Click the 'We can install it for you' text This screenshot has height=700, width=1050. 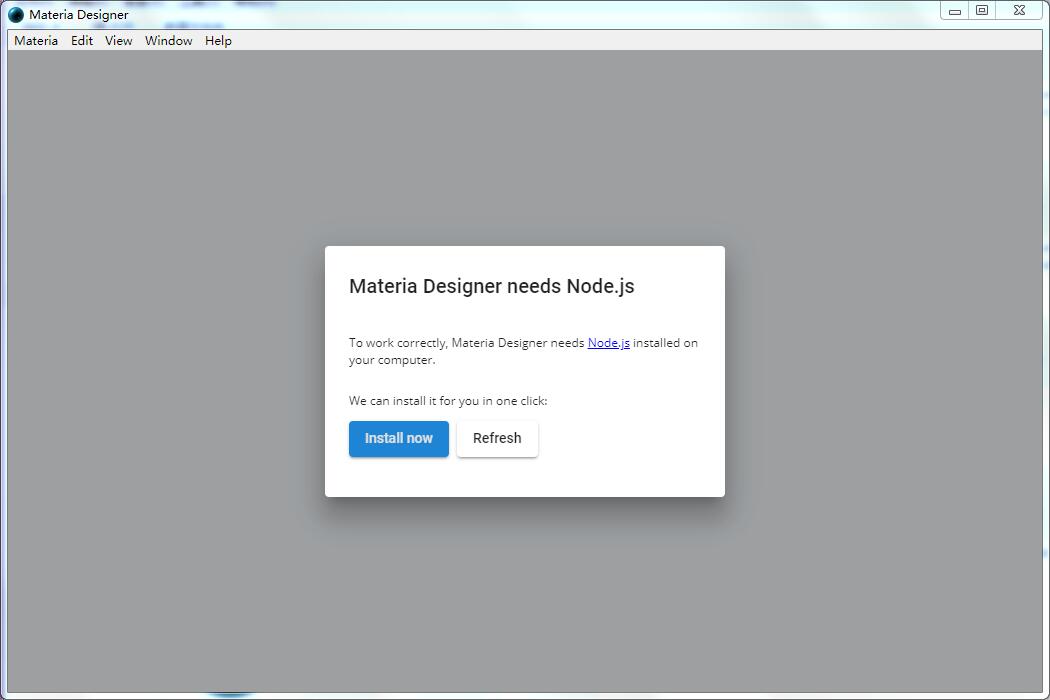(x=448, y=401)
